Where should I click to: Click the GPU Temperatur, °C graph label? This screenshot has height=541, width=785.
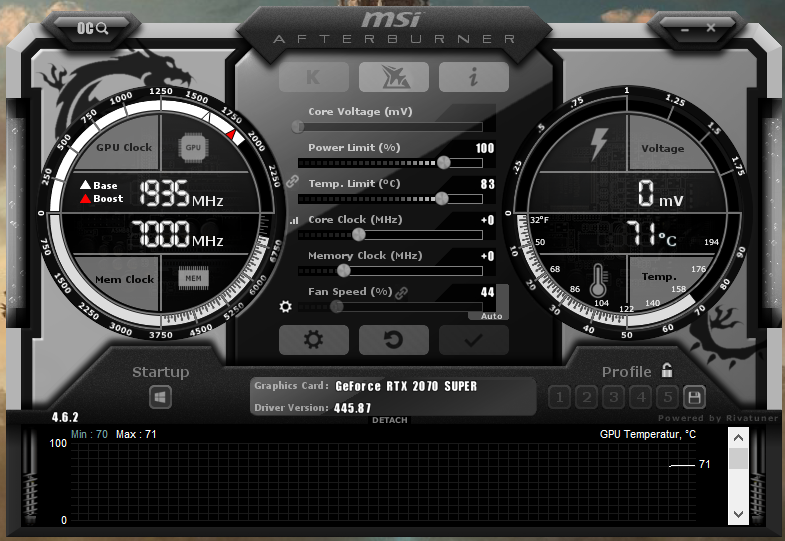coord(648,434)
